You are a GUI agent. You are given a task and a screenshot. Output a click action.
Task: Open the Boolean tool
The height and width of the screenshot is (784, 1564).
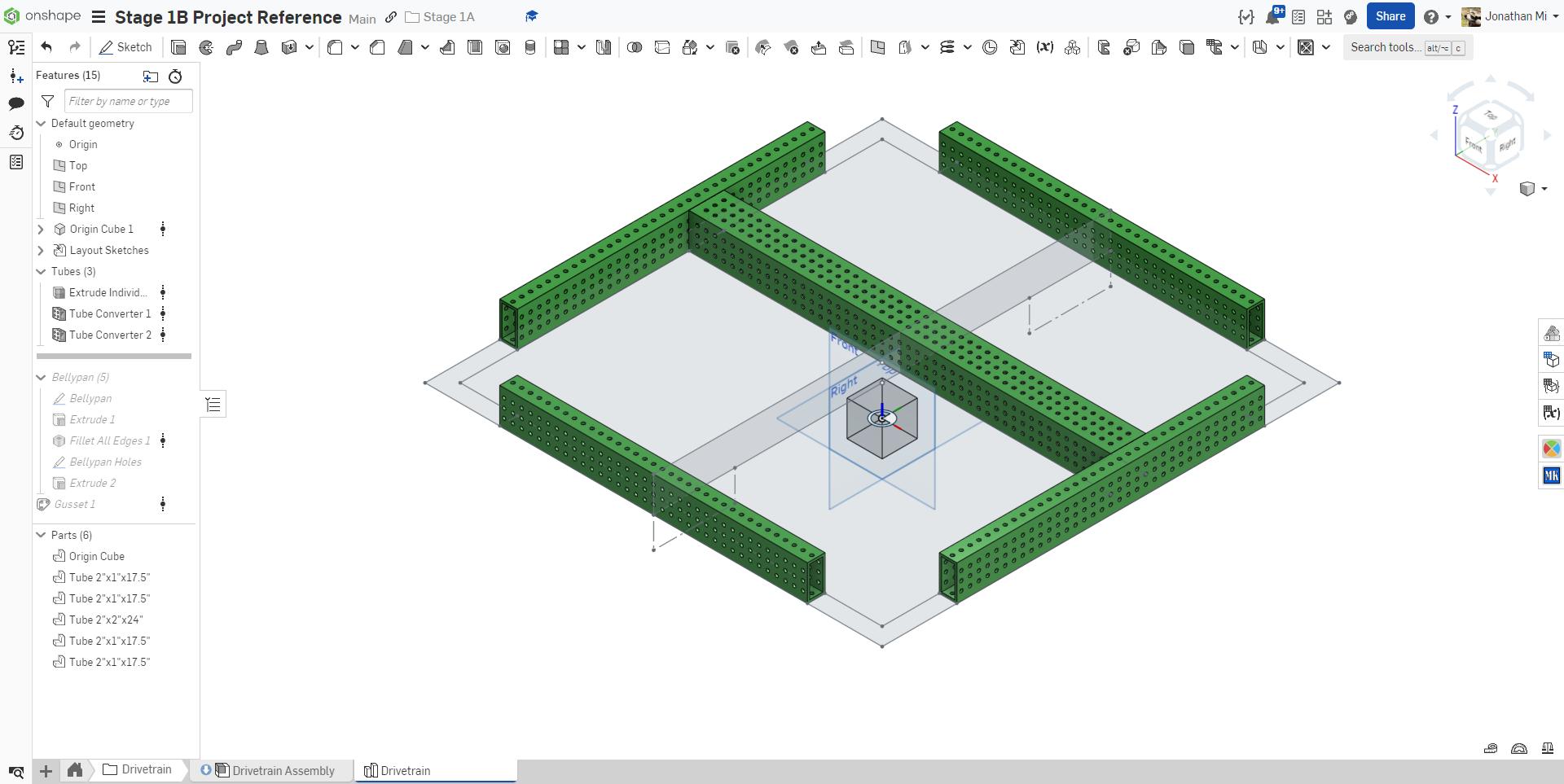point(635,47)
